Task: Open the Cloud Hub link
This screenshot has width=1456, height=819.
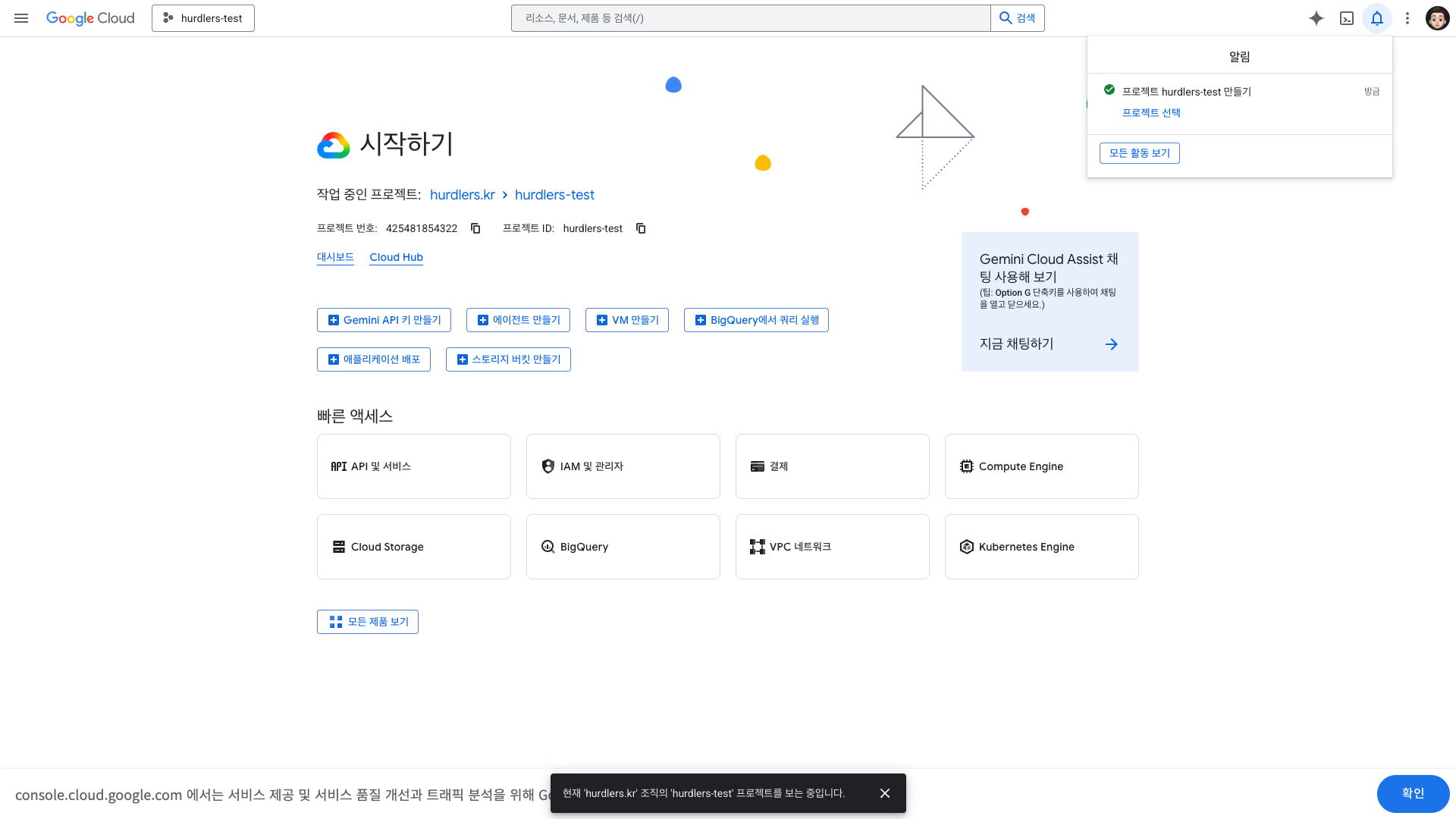Action: (x=397, y=257)
